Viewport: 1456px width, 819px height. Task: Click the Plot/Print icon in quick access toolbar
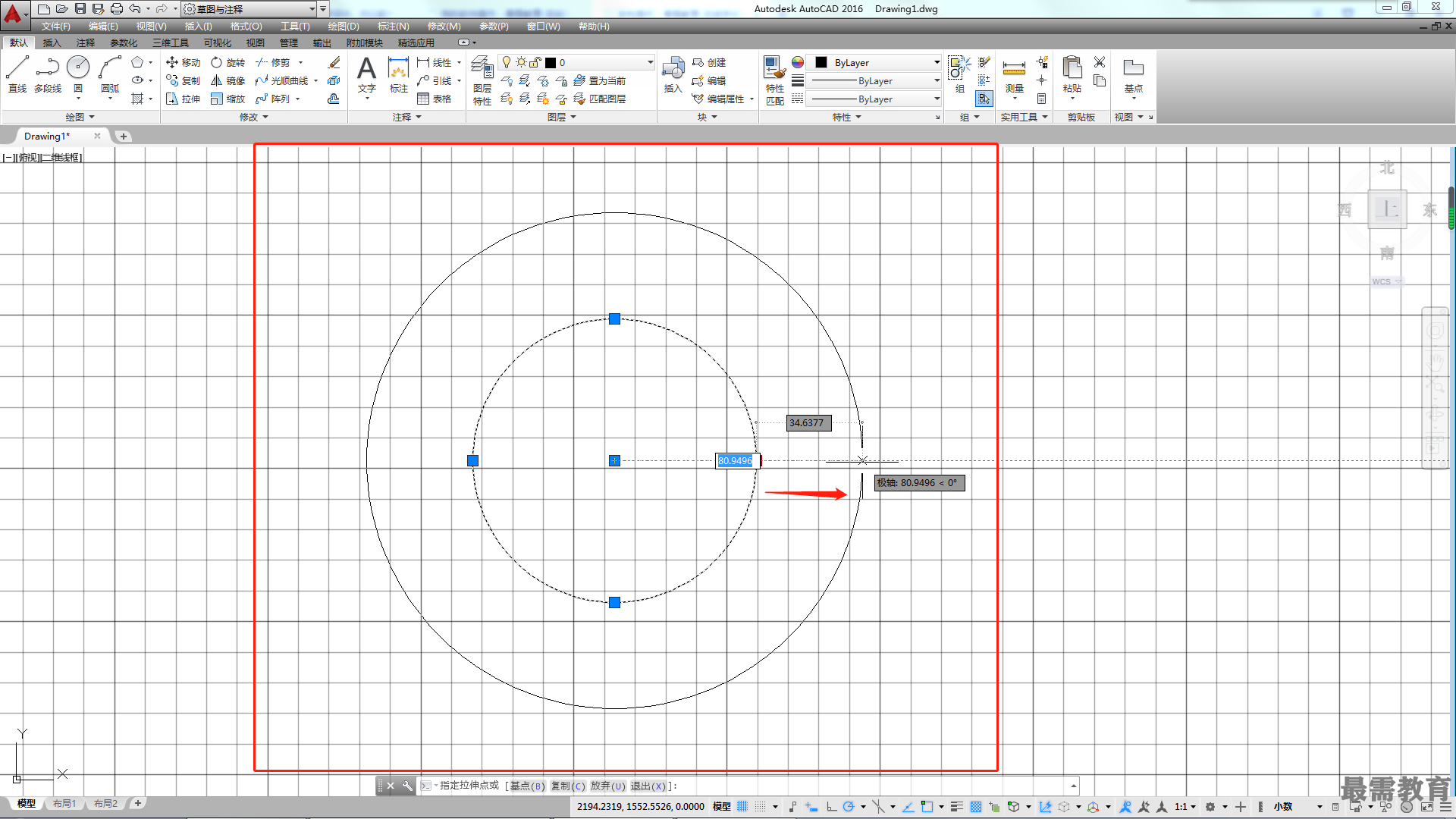click(x=117, y=8)
